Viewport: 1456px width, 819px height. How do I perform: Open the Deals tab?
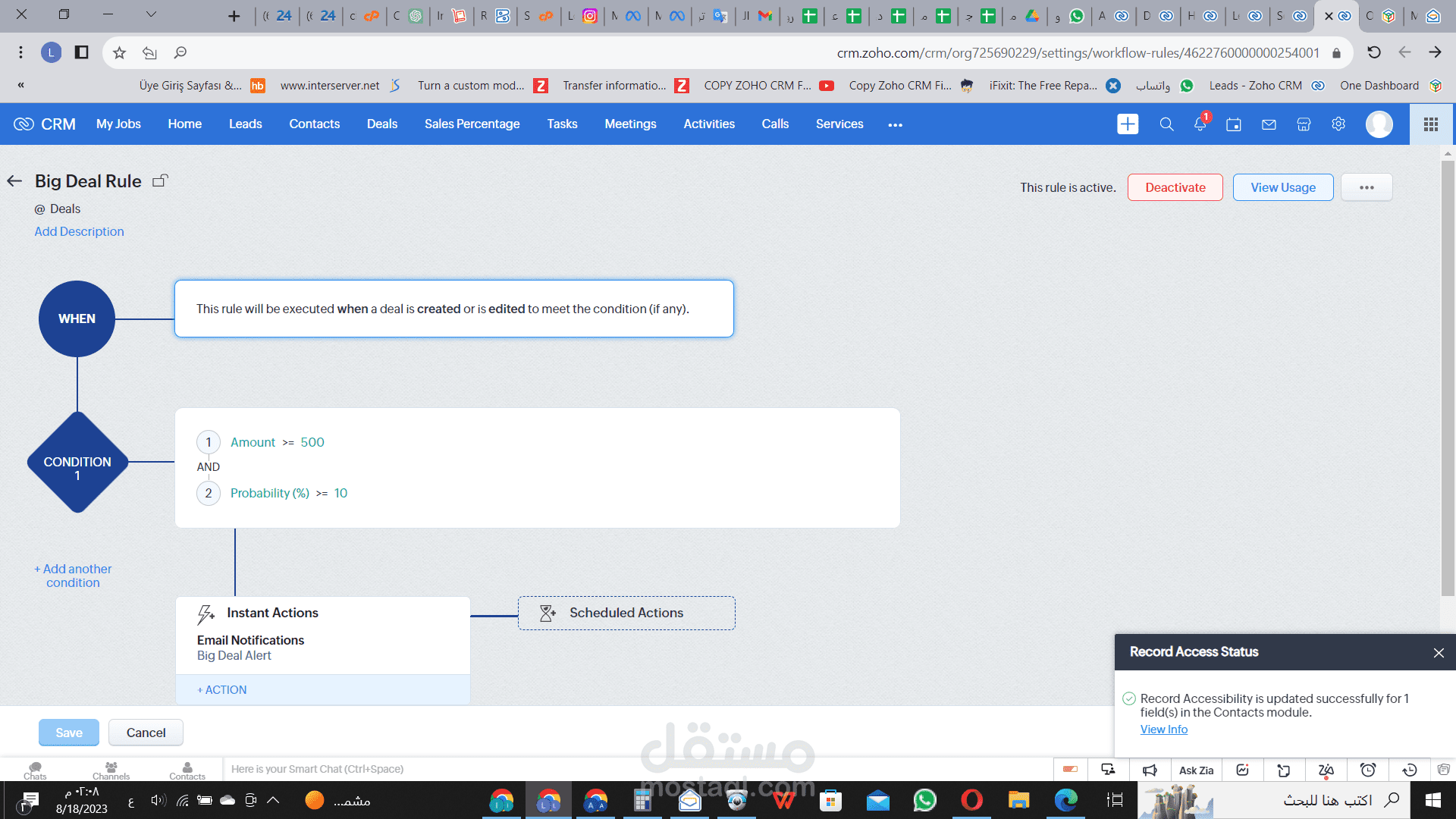(x=381, y=124)
